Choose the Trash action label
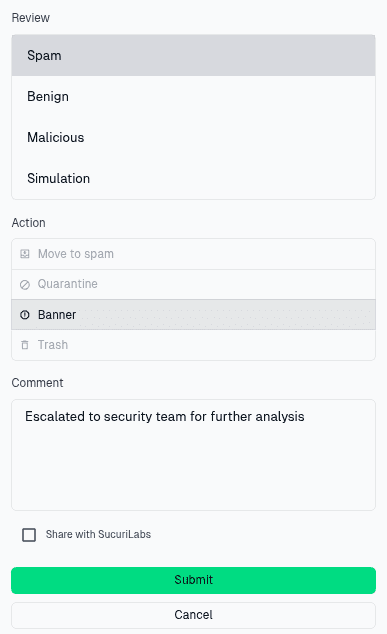The height and width of the screenshot is (634, 387). click(x=53, y=345)
